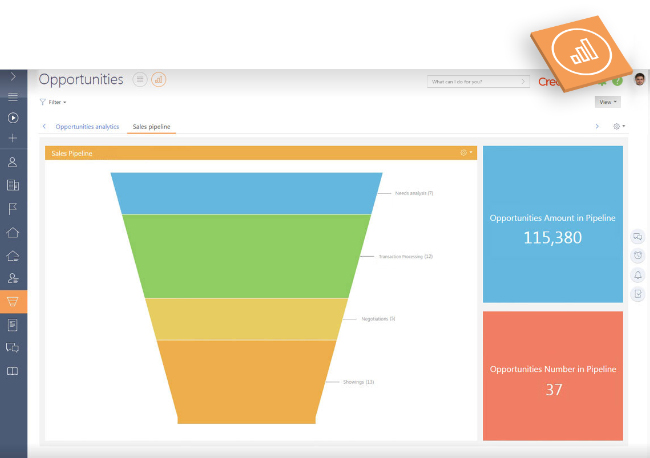
Task: Click the Negotiations label next to the funnel
Action: pyautogui.click(x=378, y=319)
